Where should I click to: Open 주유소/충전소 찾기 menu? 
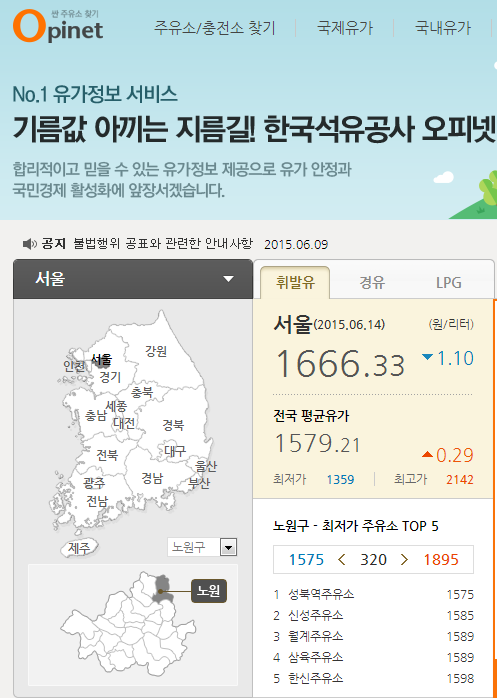click(x=215, y=28)
